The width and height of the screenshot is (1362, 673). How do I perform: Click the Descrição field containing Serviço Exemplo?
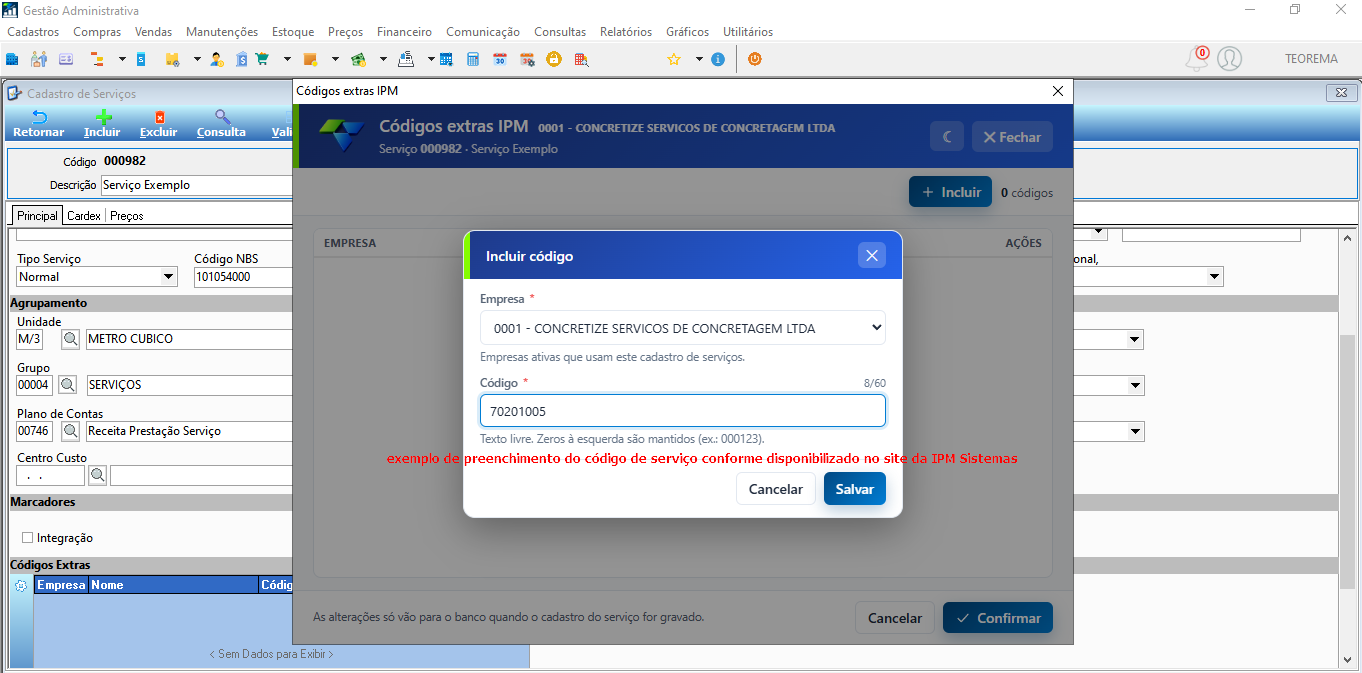click(196, 185)
